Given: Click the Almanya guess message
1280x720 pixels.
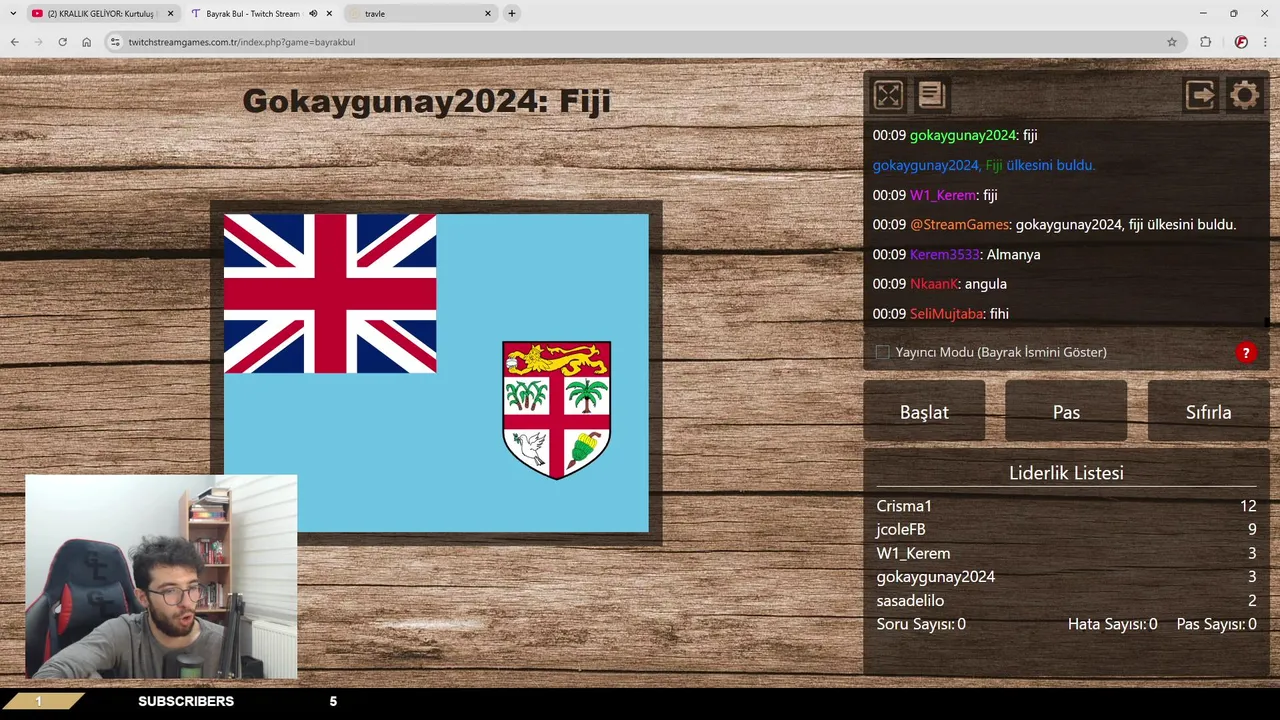Looking at the screenshot, I should pyautogui.click(x=1013, y=254).
